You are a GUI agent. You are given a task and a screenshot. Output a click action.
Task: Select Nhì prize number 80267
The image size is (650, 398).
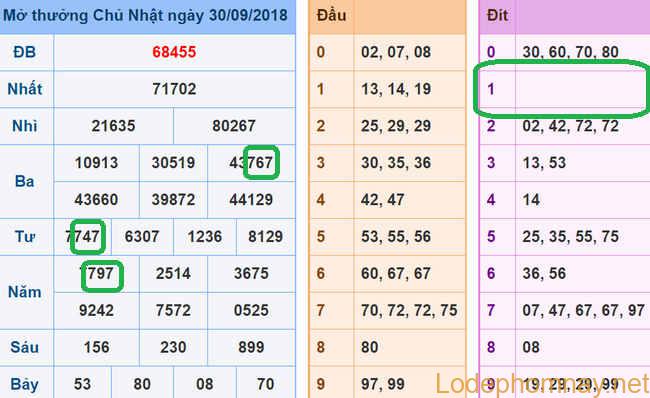pyautogui.click(x=234, y=126)
